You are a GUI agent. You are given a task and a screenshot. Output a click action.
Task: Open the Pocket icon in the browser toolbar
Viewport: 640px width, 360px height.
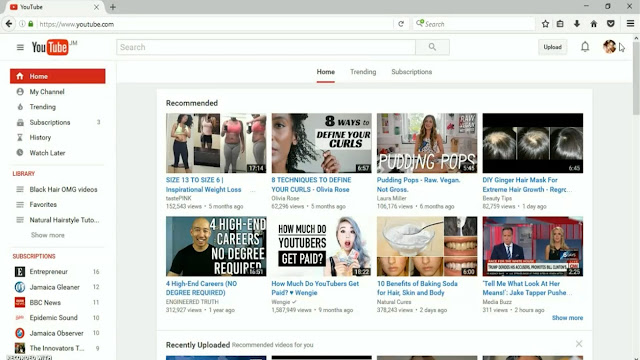pos(611,24)
